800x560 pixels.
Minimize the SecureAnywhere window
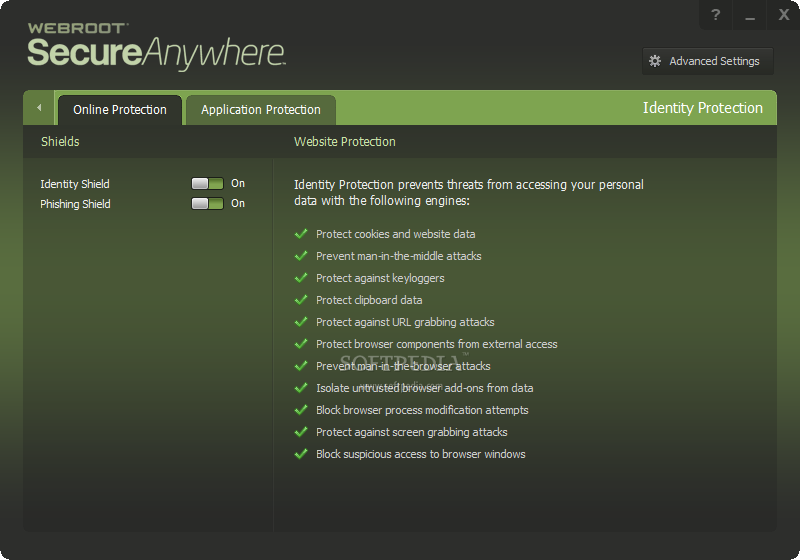click(x=749, y=15)
